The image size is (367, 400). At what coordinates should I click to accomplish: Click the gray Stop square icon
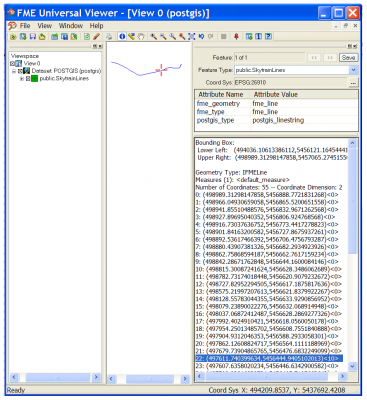tap(224, 37)
